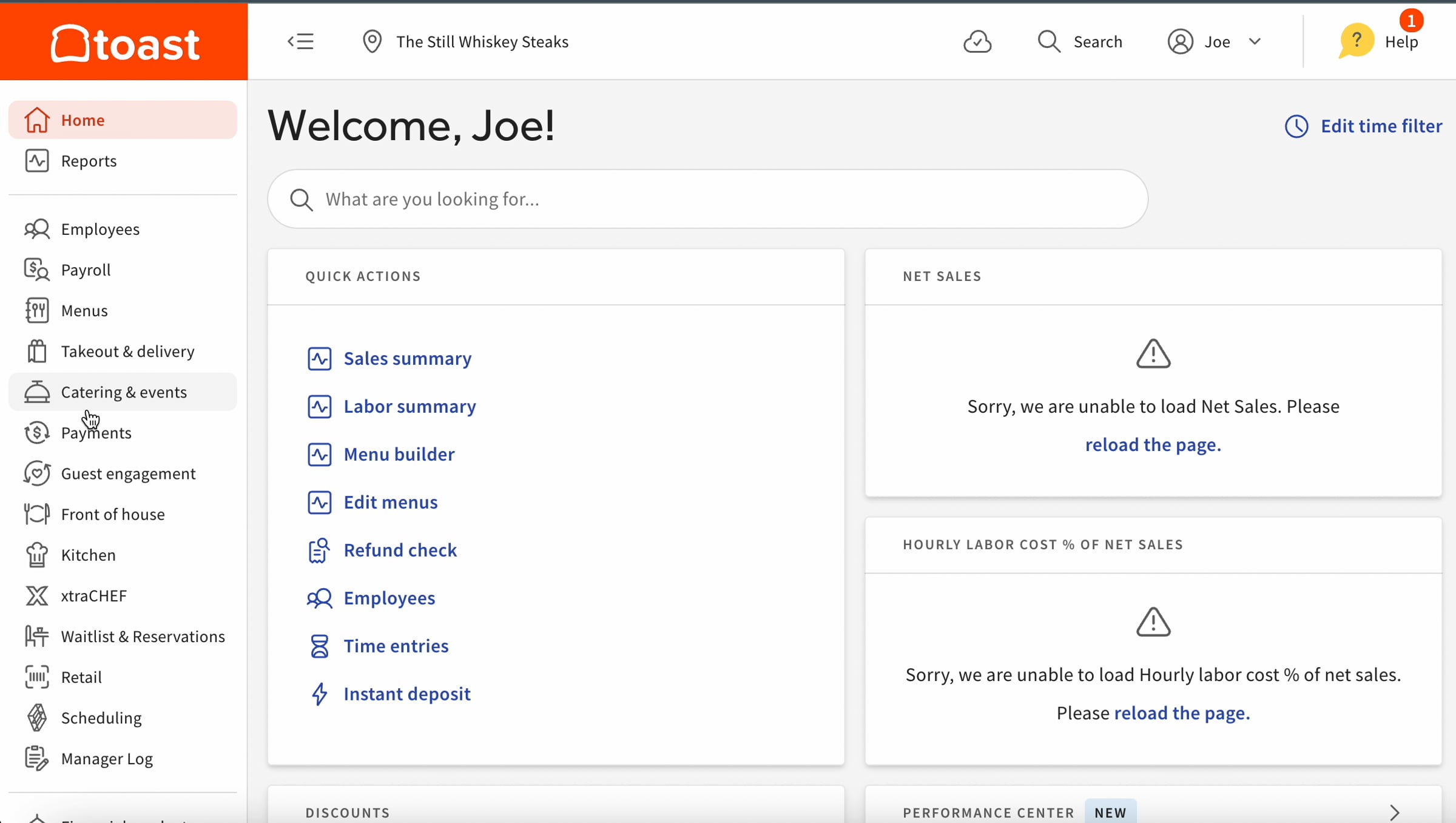This screenshot has width=1456, height=823.
Task: Click the Refund check receipt icon
Action: [319, 550]
